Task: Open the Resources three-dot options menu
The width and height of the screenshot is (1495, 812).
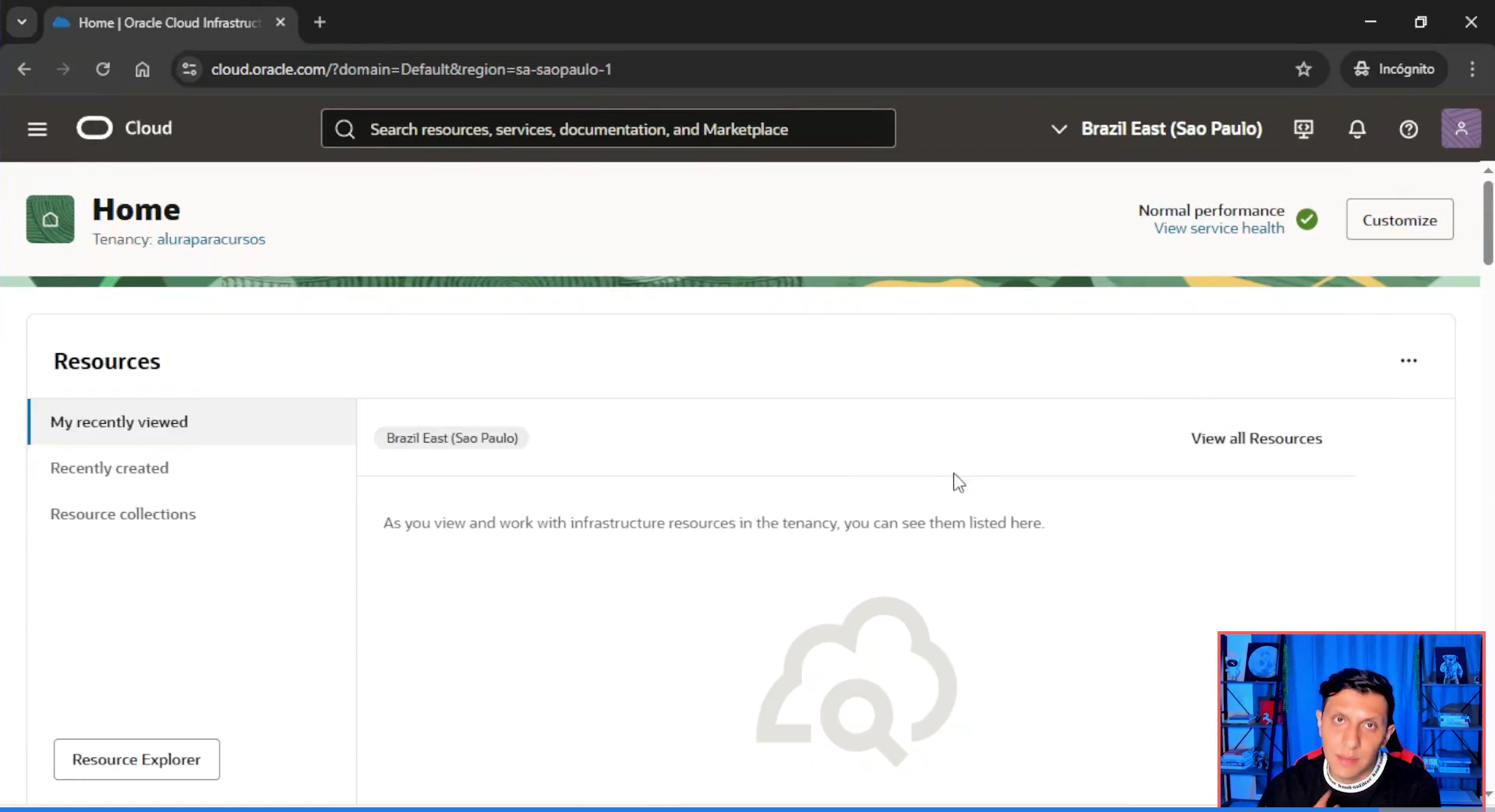Action: click(1408, 360)
